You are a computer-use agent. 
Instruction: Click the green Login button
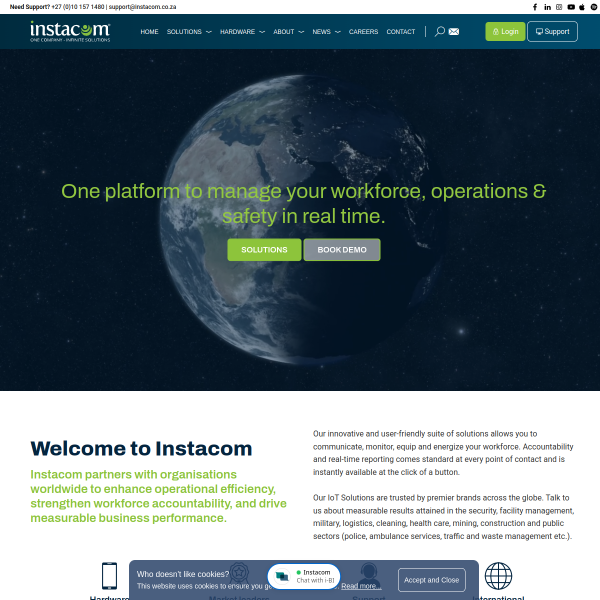505,31
